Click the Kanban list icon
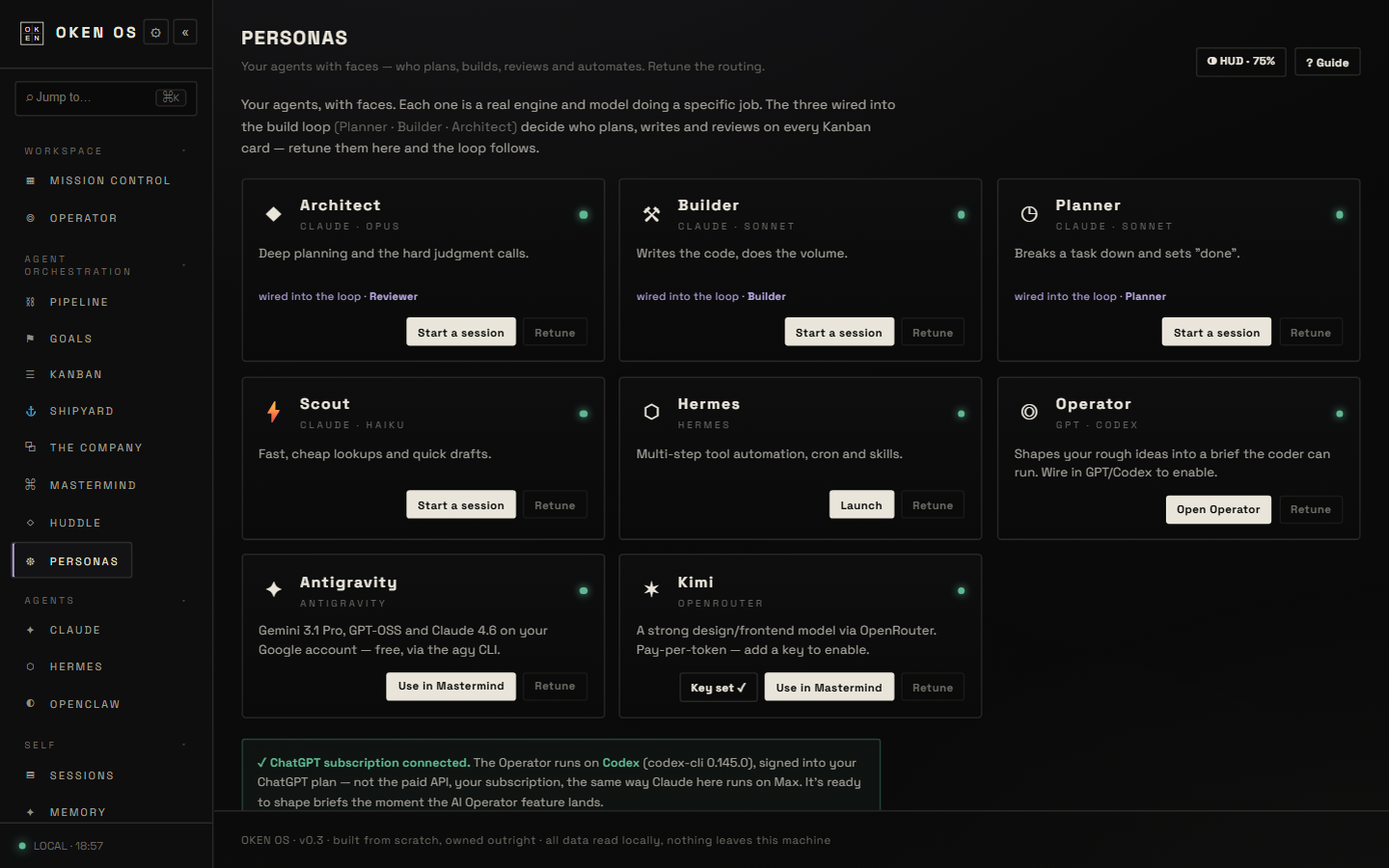Image resolution: width=1389 pixels, height=868 pixels. pos(30,374)
